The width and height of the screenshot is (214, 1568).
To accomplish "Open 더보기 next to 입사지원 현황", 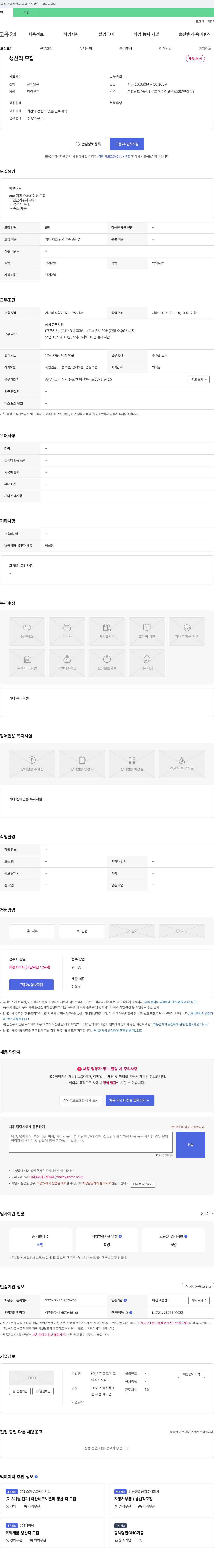I will pyautogui.click(x=207, y=1214).
